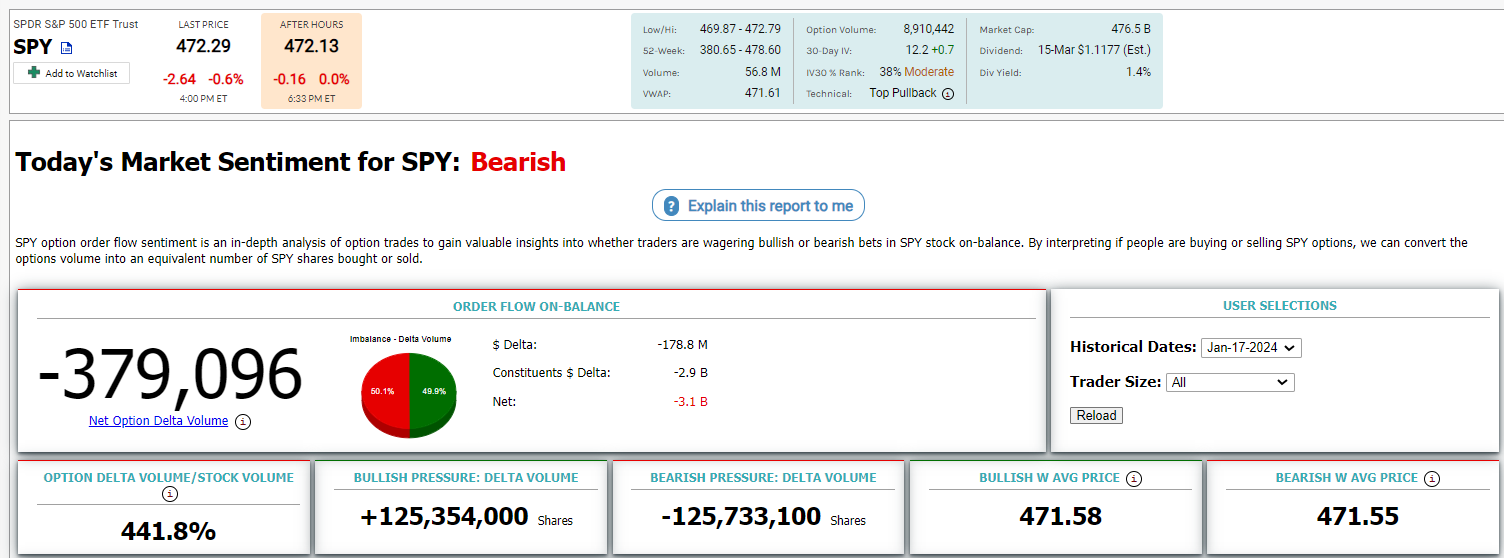1504x558 pixels.
Task: Open the Trader Size dropdown
Action: [x=1230, y=382]
